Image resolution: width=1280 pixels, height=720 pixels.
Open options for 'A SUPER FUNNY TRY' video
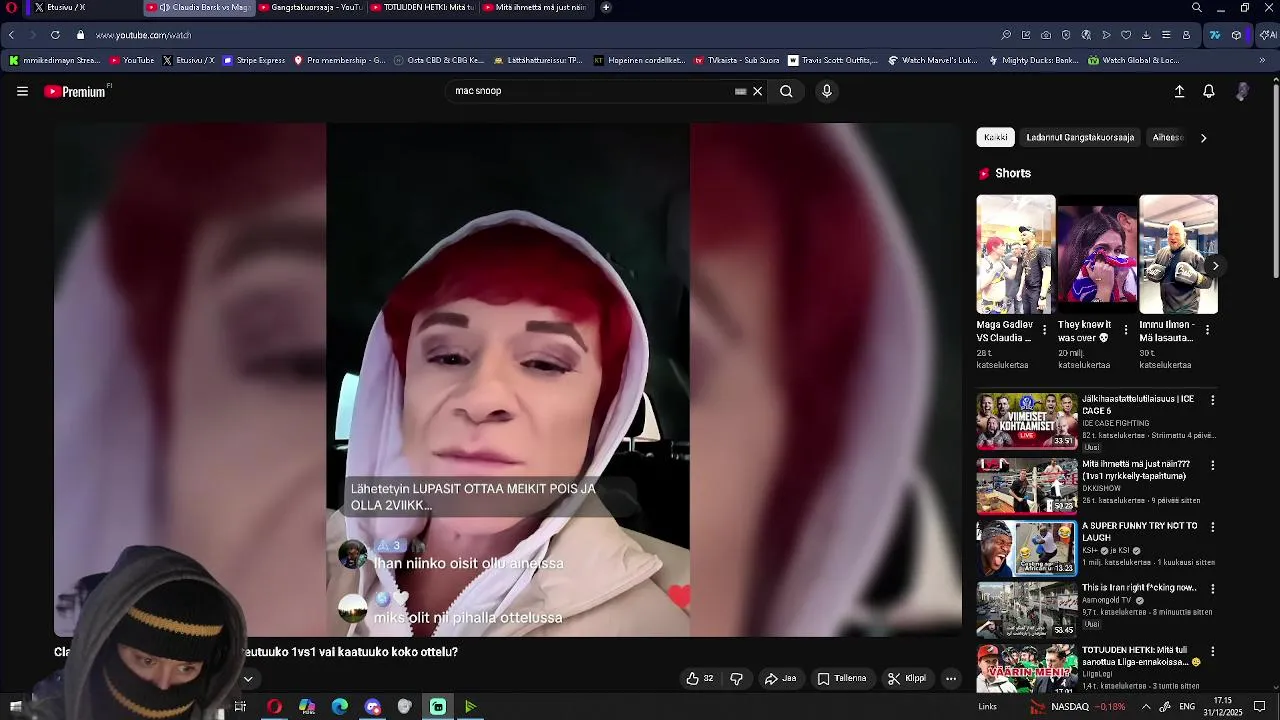pyautogui.click(x=1213, y=527)
